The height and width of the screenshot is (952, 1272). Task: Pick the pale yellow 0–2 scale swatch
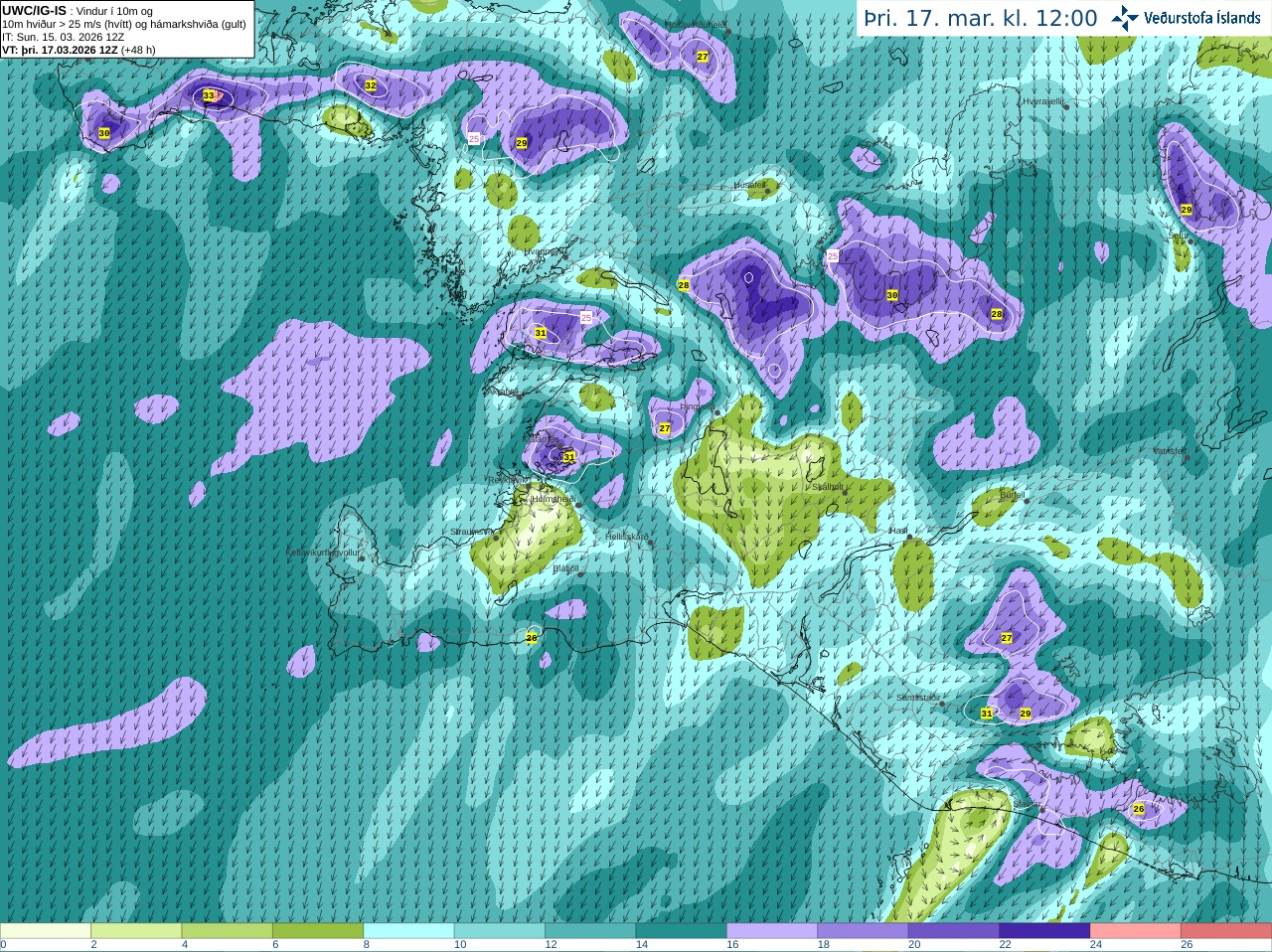(x=46, y=931)
